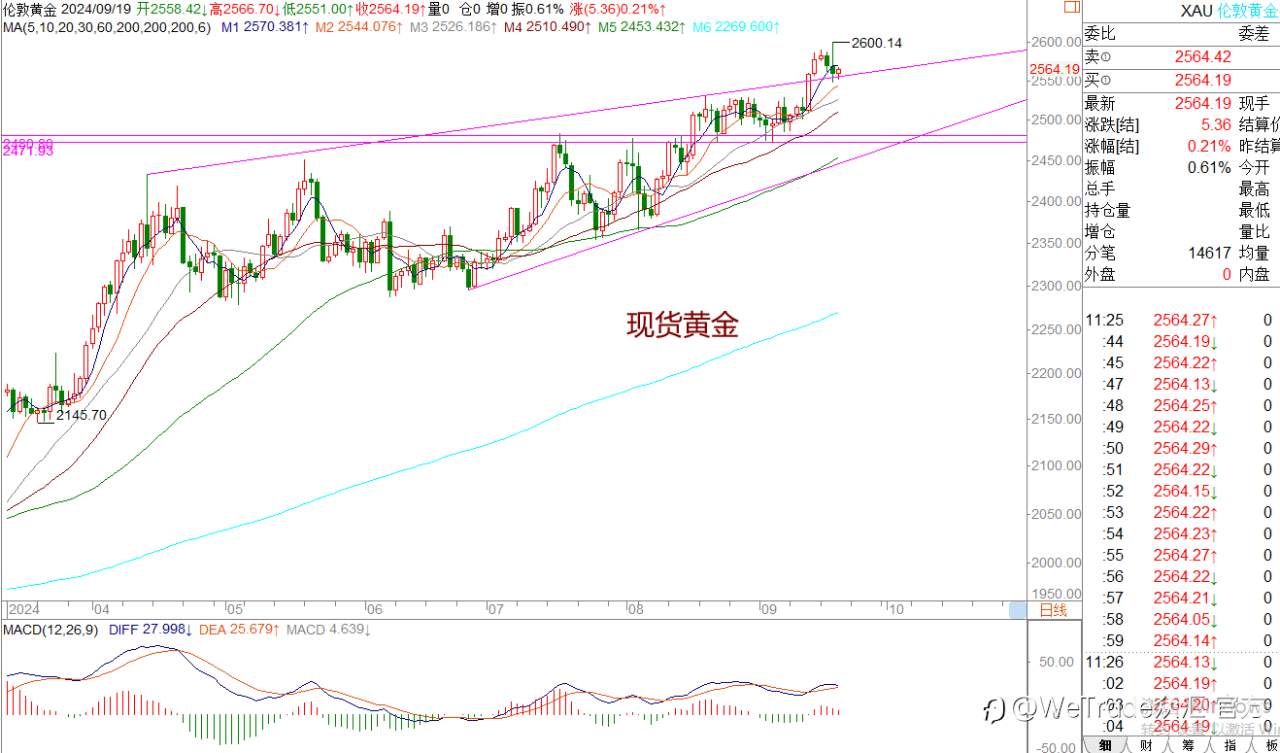Select the :44 tick row
The height and width of the screenshot is (753, 1280).
pyautogui.click(x=1181, y=341)
